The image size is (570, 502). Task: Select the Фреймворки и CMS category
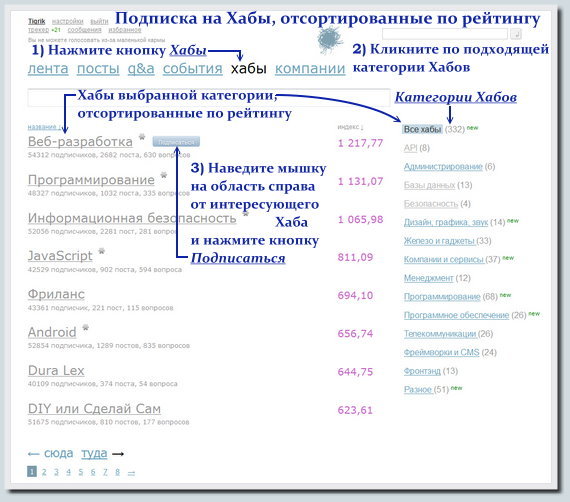pyautogui.click(x=442, y=352)
